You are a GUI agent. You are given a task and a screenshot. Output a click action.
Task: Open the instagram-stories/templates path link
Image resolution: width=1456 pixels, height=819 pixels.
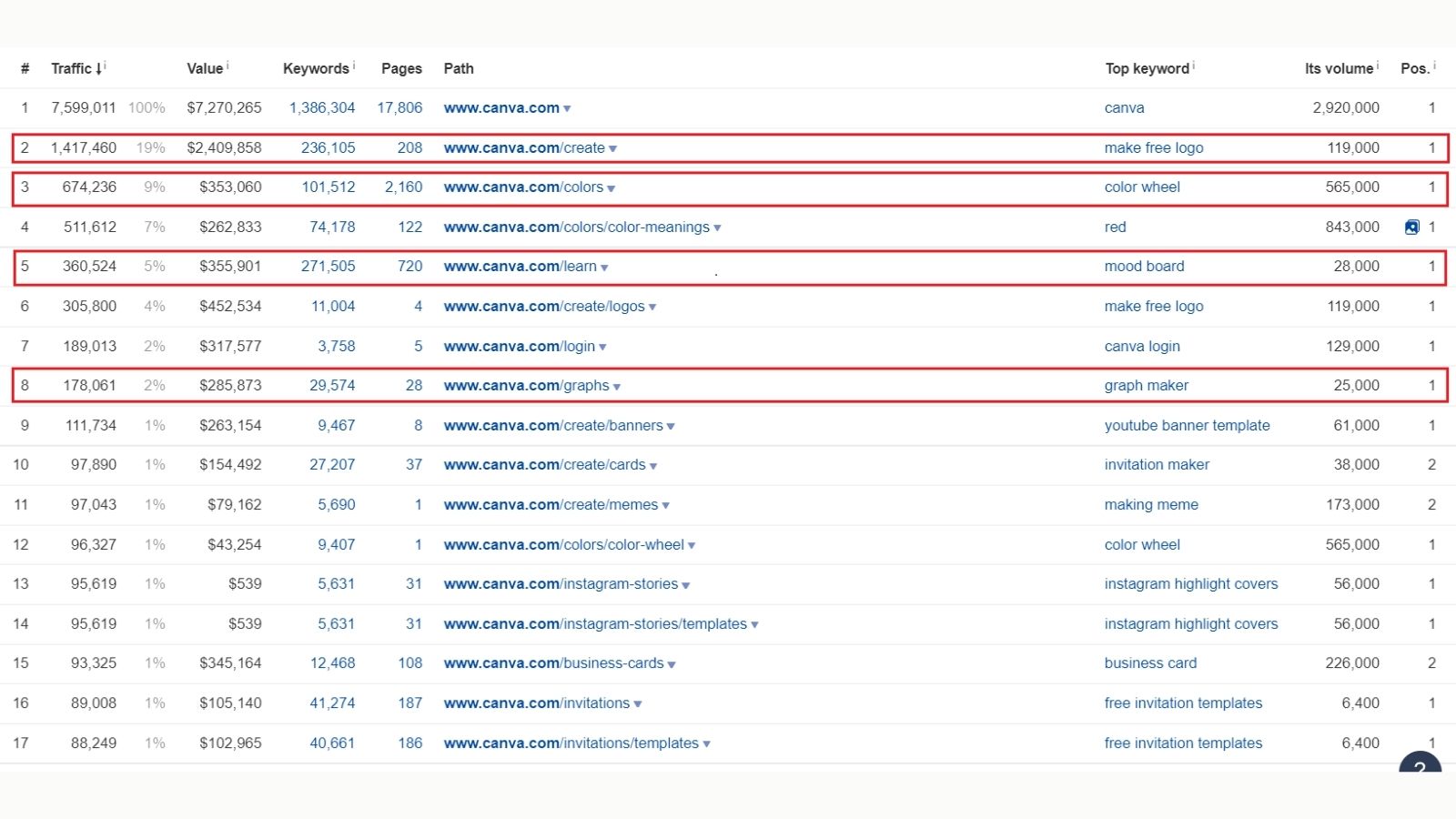595,623
